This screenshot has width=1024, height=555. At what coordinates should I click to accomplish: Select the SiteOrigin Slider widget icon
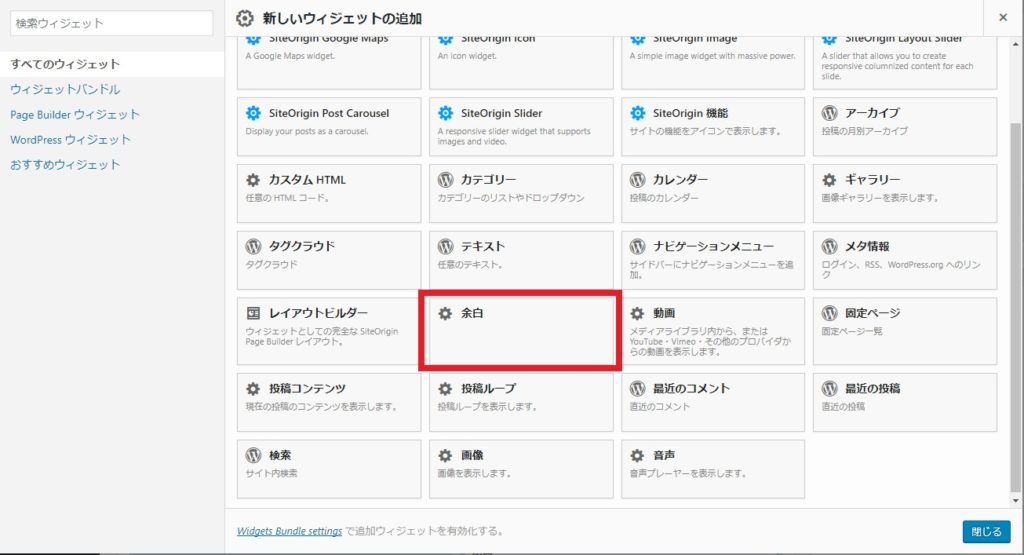tap(445, 113)
